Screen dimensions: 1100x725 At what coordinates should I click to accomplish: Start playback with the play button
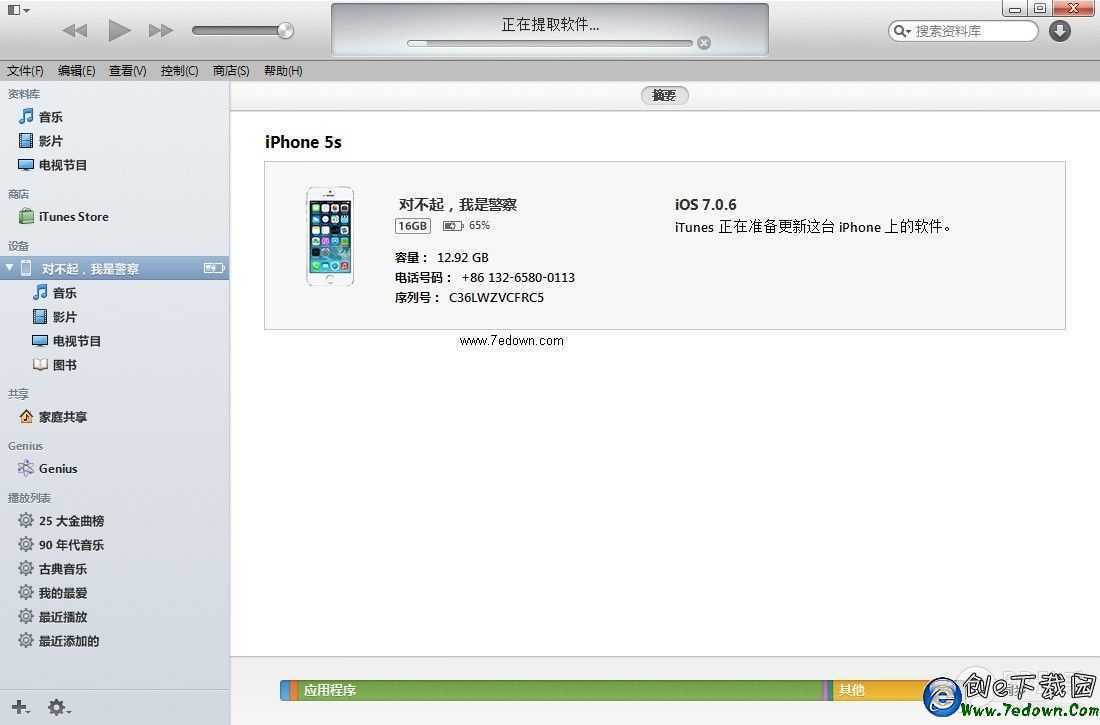[118, 30]
